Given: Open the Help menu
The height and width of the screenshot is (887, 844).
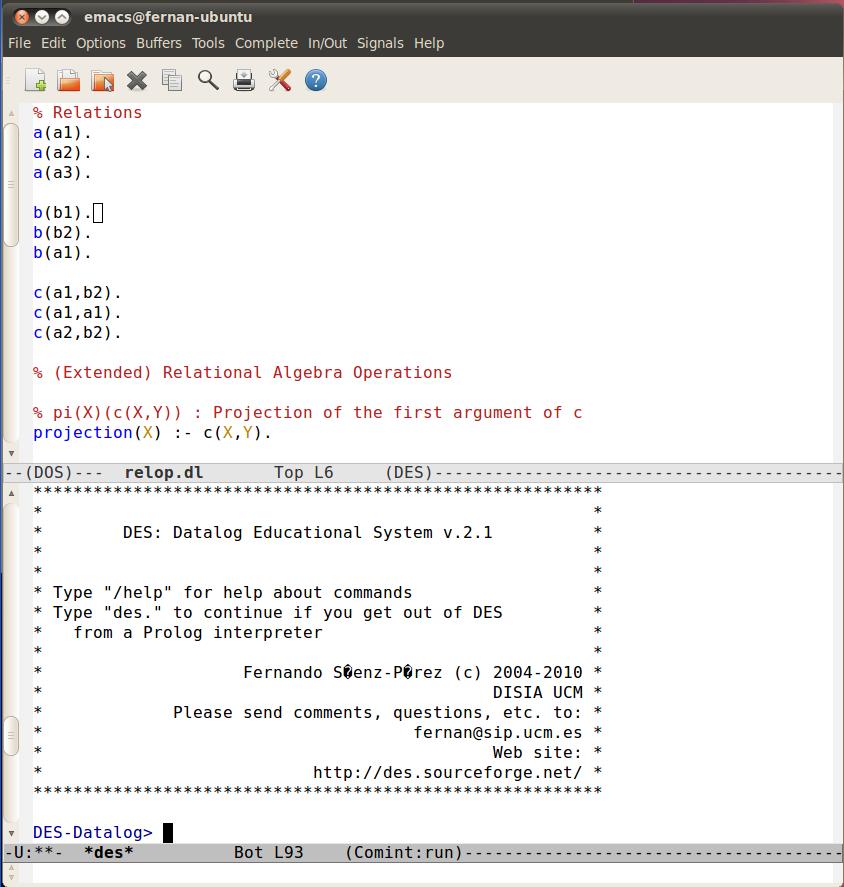Looking at the screenshot, I should click(x=429, y=43).
